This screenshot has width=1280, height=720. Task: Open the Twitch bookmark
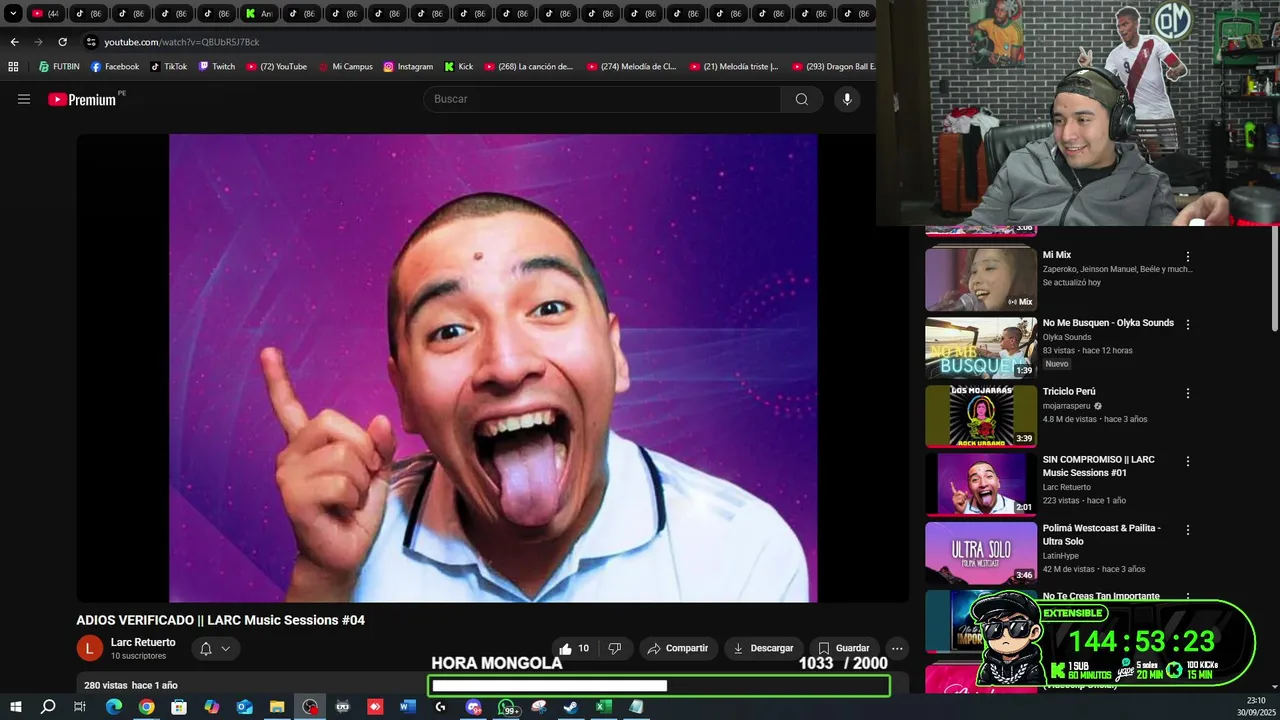pyautogui.click(x=217, y=67)
